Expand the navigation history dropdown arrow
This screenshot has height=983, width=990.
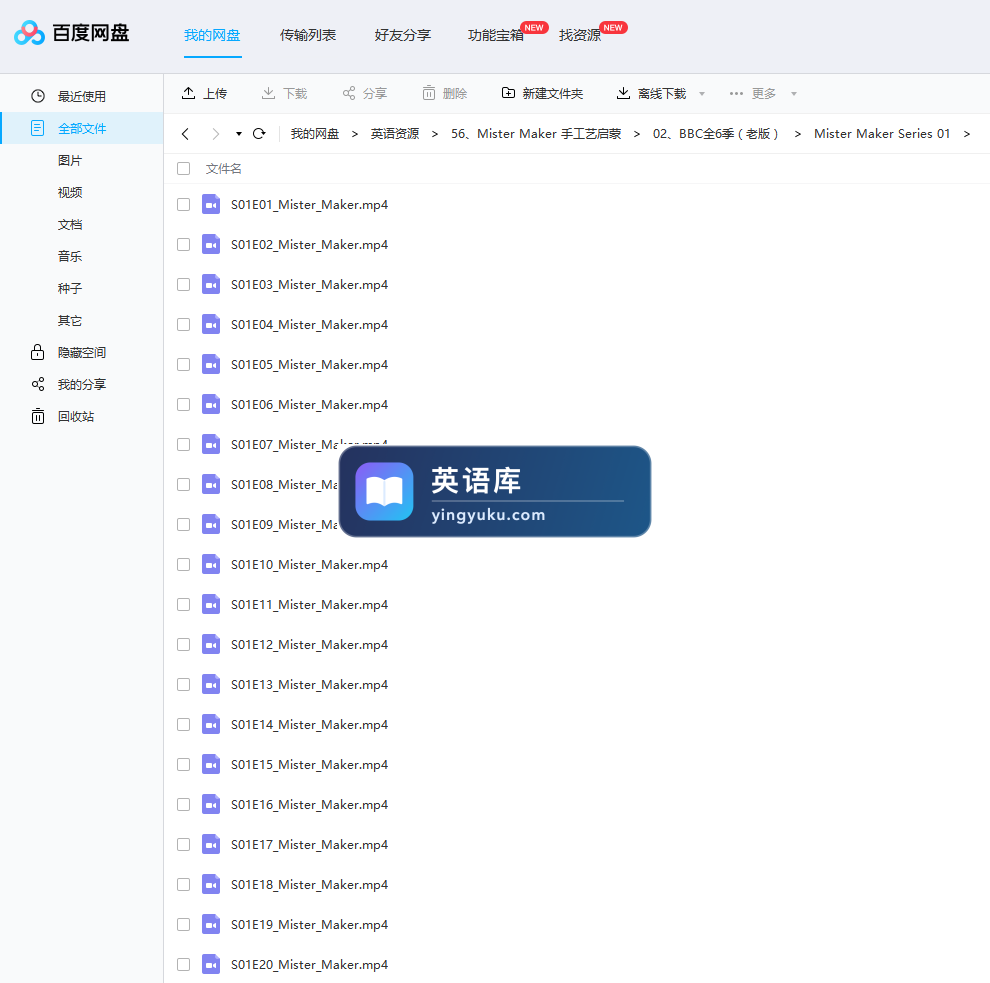[239, 134]
